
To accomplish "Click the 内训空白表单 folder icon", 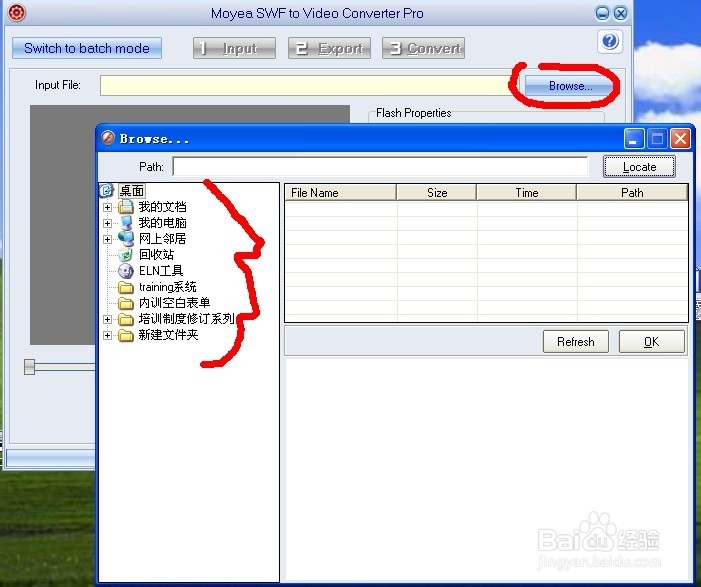I will (126, 303).
